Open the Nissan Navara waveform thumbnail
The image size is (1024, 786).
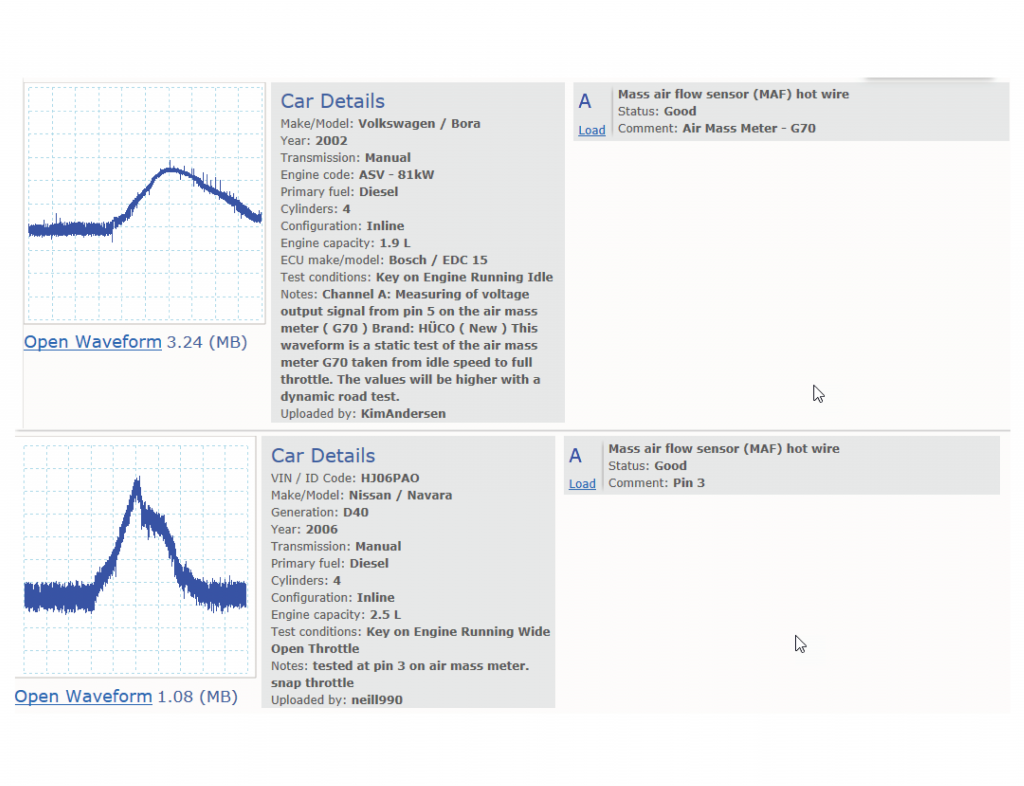pos(135,558)
